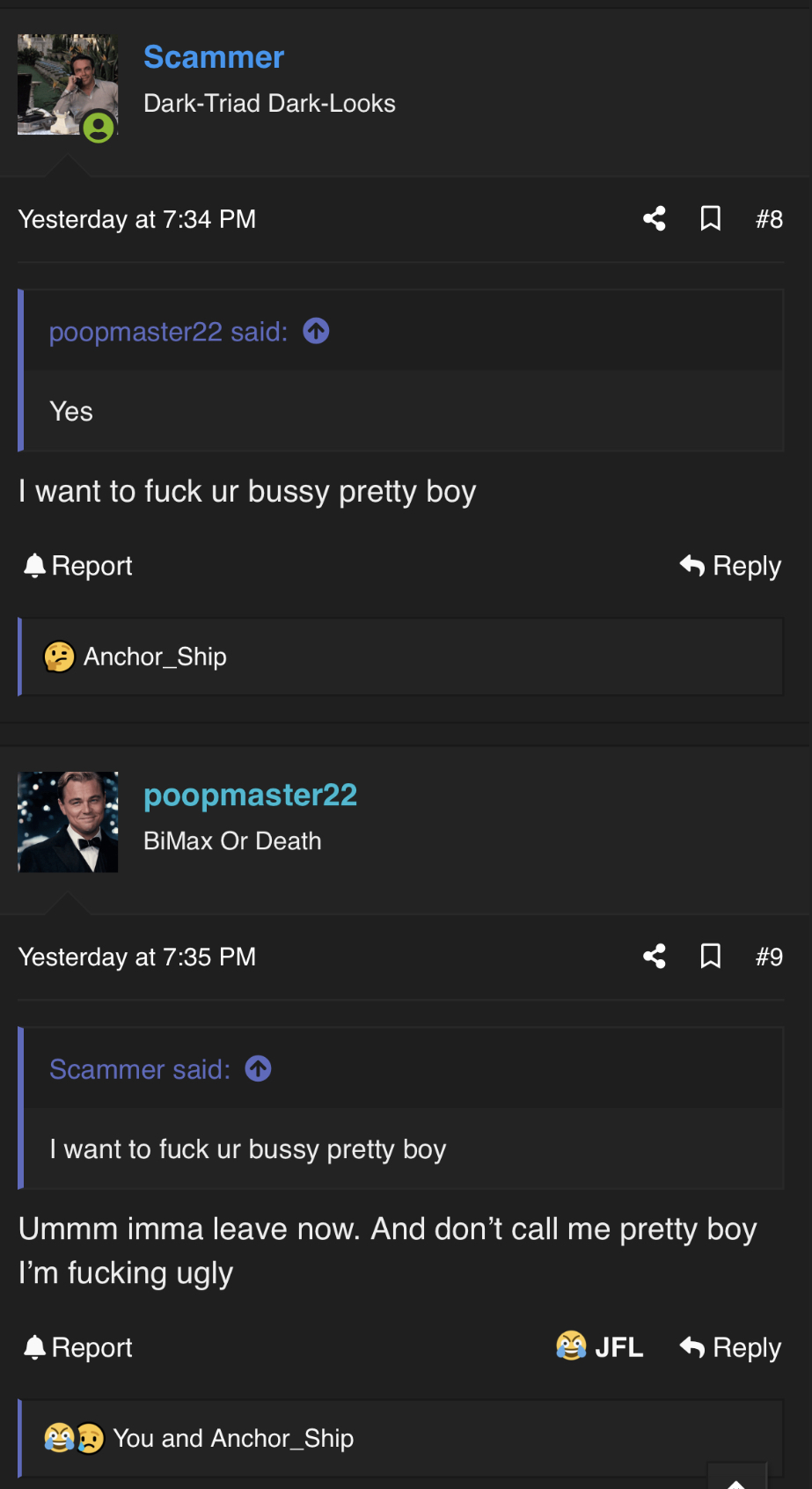Open post #9 permalink
Viewport: 812px width, 1489px height.
click(x=769, y=956)
